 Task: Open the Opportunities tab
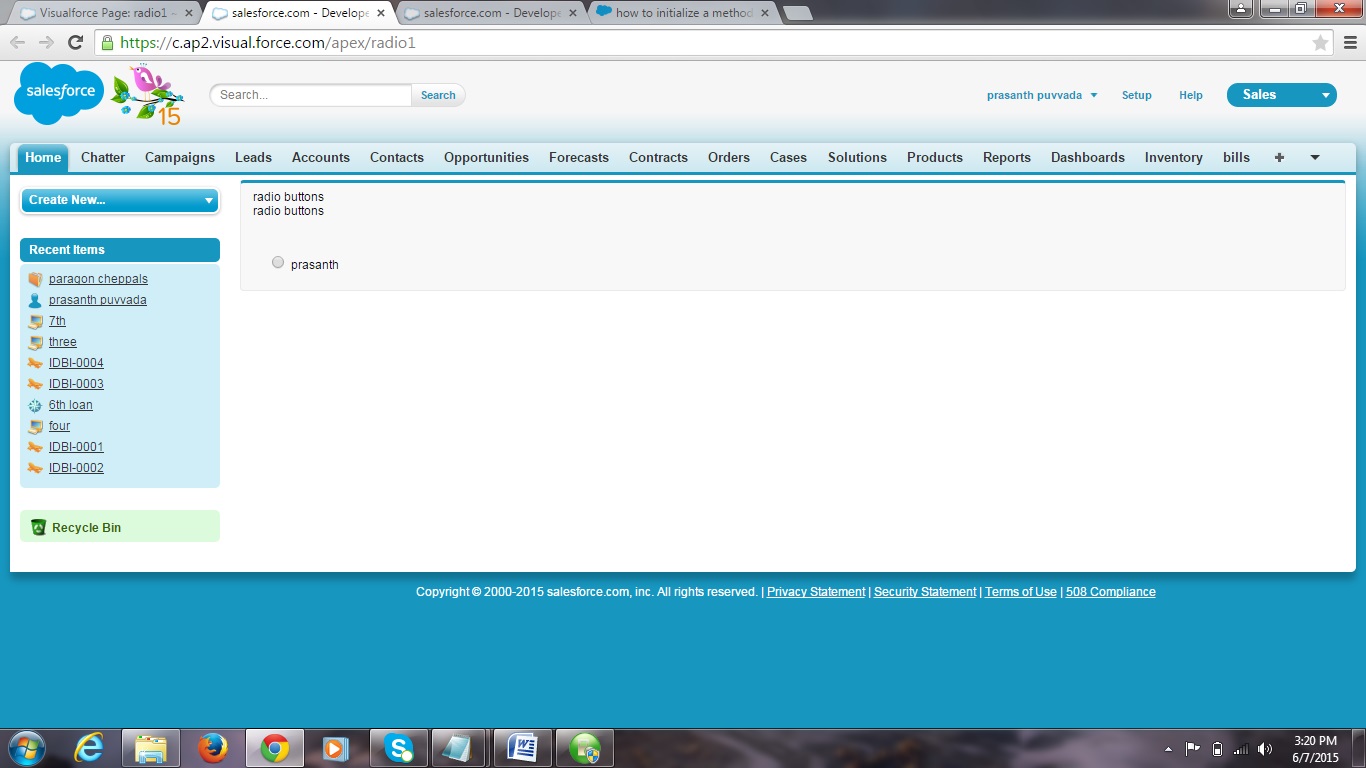(486, 157)
